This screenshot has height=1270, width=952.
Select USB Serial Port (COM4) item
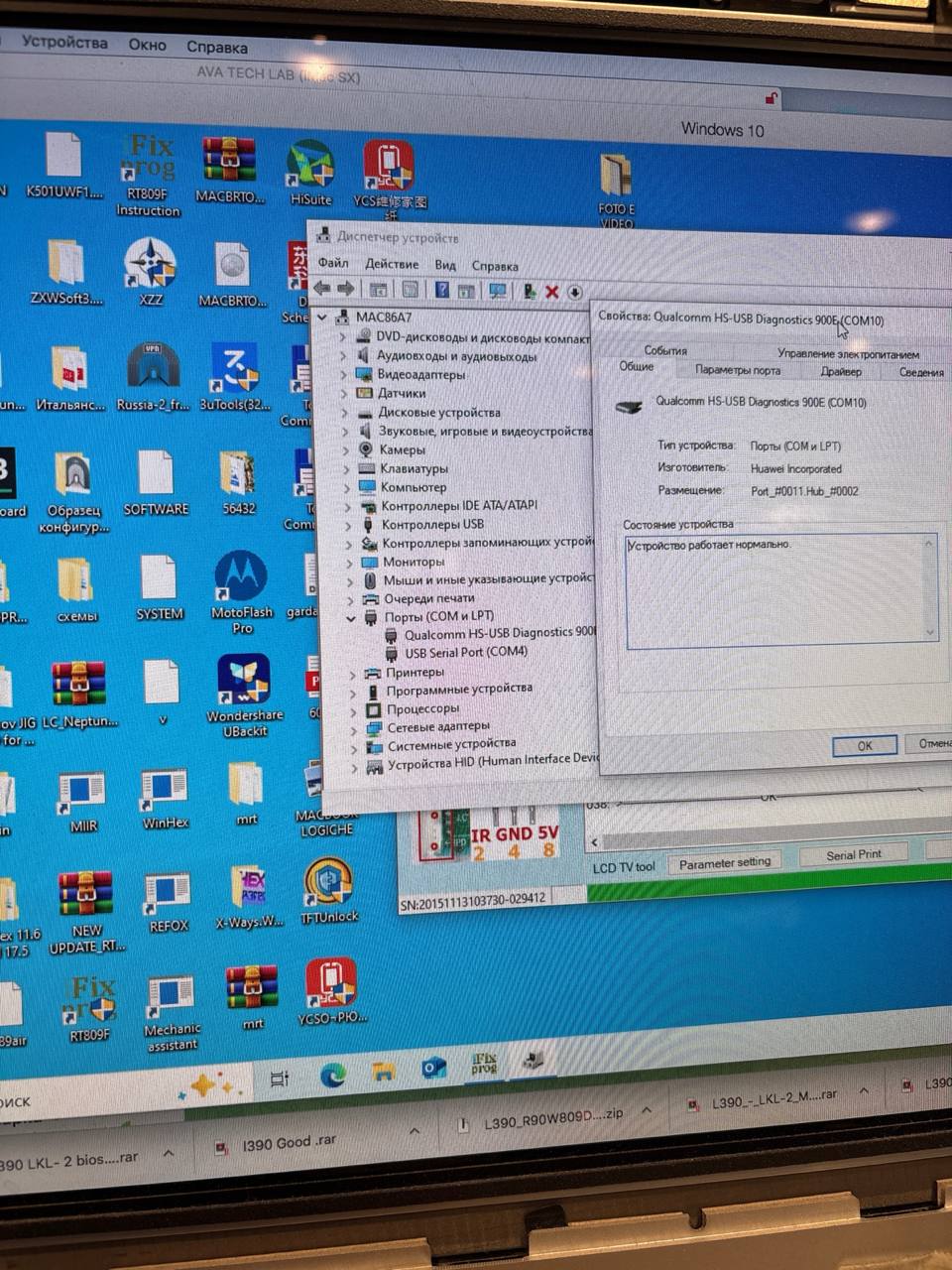(x=466, y=652)
